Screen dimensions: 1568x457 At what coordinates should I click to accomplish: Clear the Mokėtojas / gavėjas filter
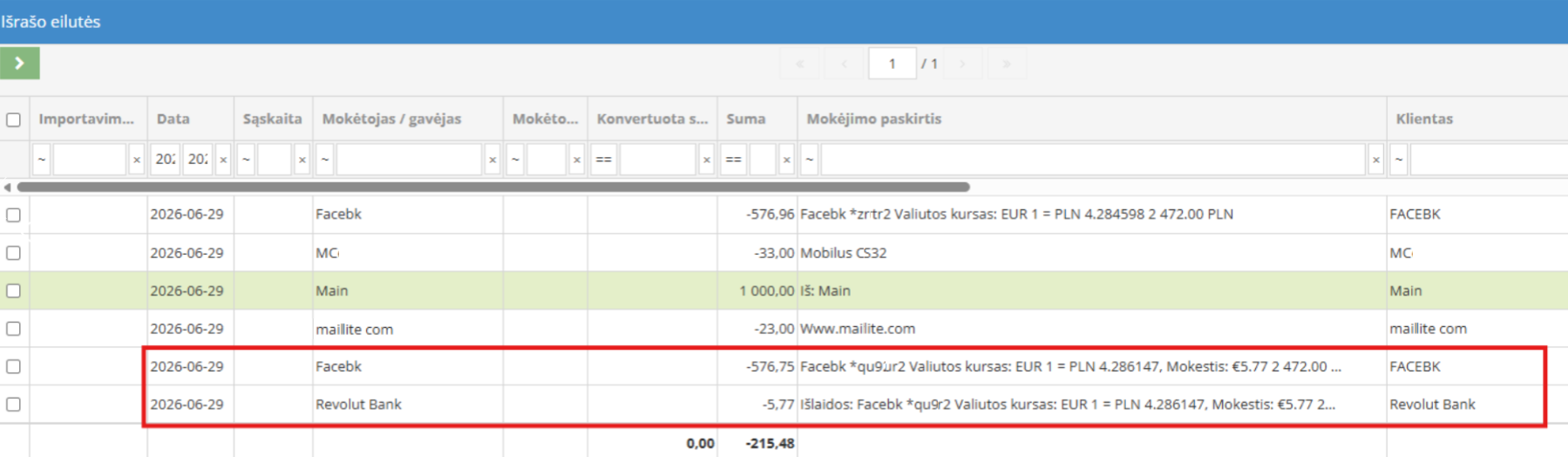coord(492,160)
